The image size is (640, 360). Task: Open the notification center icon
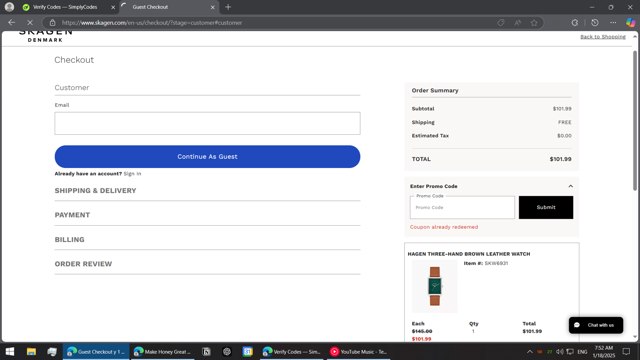(627, 351)
